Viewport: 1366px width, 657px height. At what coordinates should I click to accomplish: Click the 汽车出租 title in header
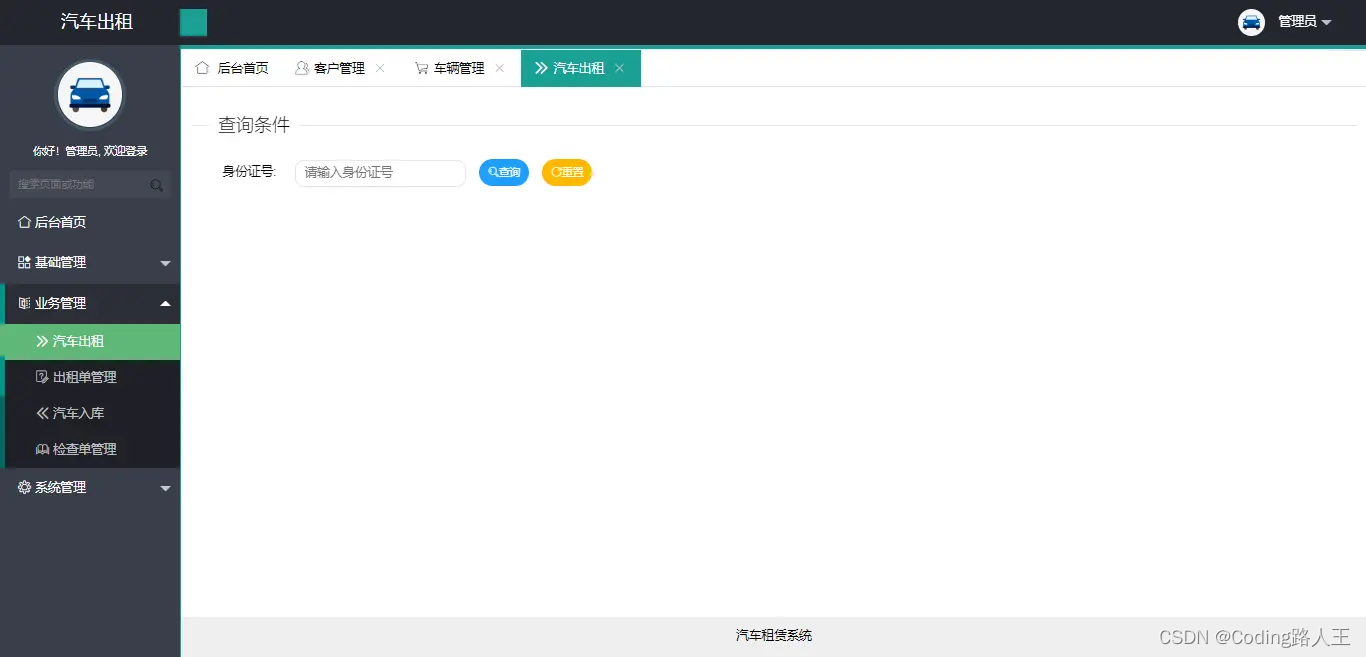point(97,21)
